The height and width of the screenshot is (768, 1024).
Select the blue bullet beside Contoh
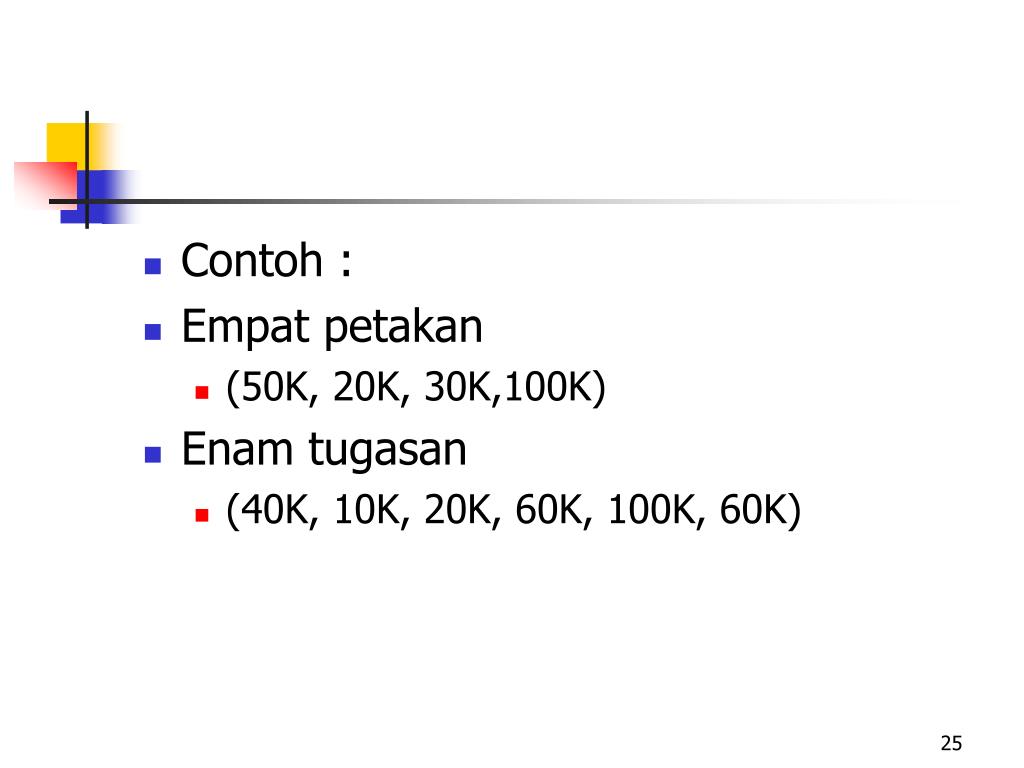click(153, 266)
